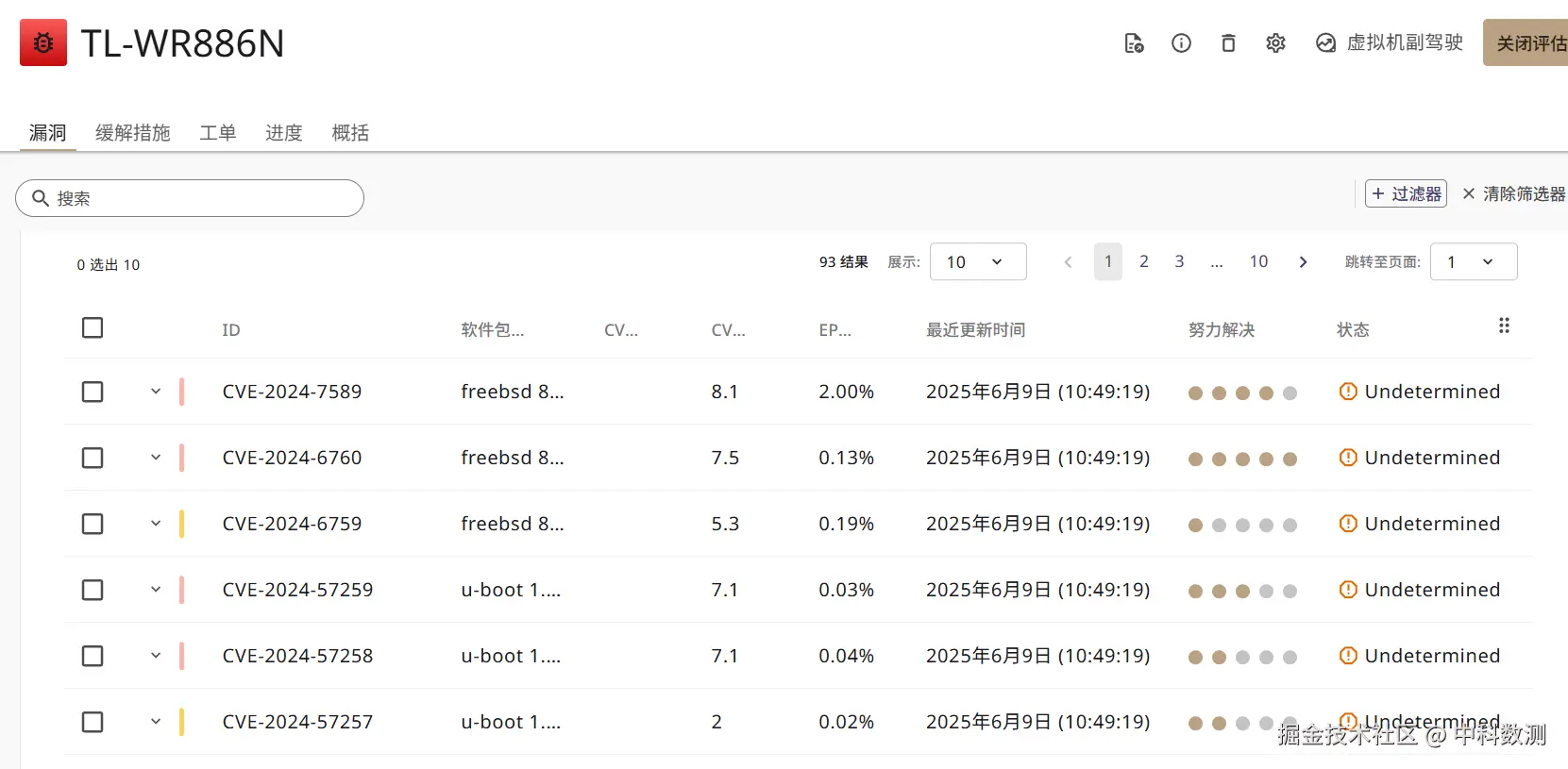Click effort dots for CVE-2024-6759
1568x769 pixels.
tap(1242, 525)
